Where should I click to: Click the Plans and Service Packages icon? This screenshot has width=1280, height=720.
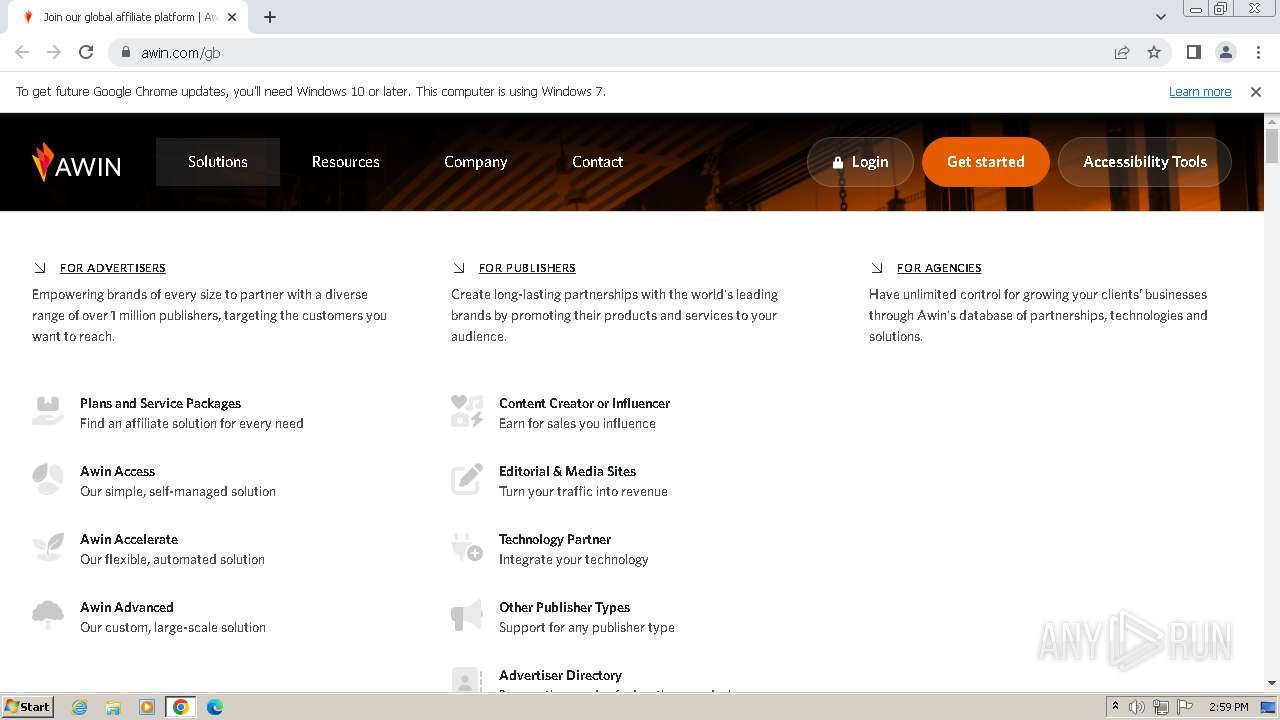pyautogui.click(x=47, y=411)
